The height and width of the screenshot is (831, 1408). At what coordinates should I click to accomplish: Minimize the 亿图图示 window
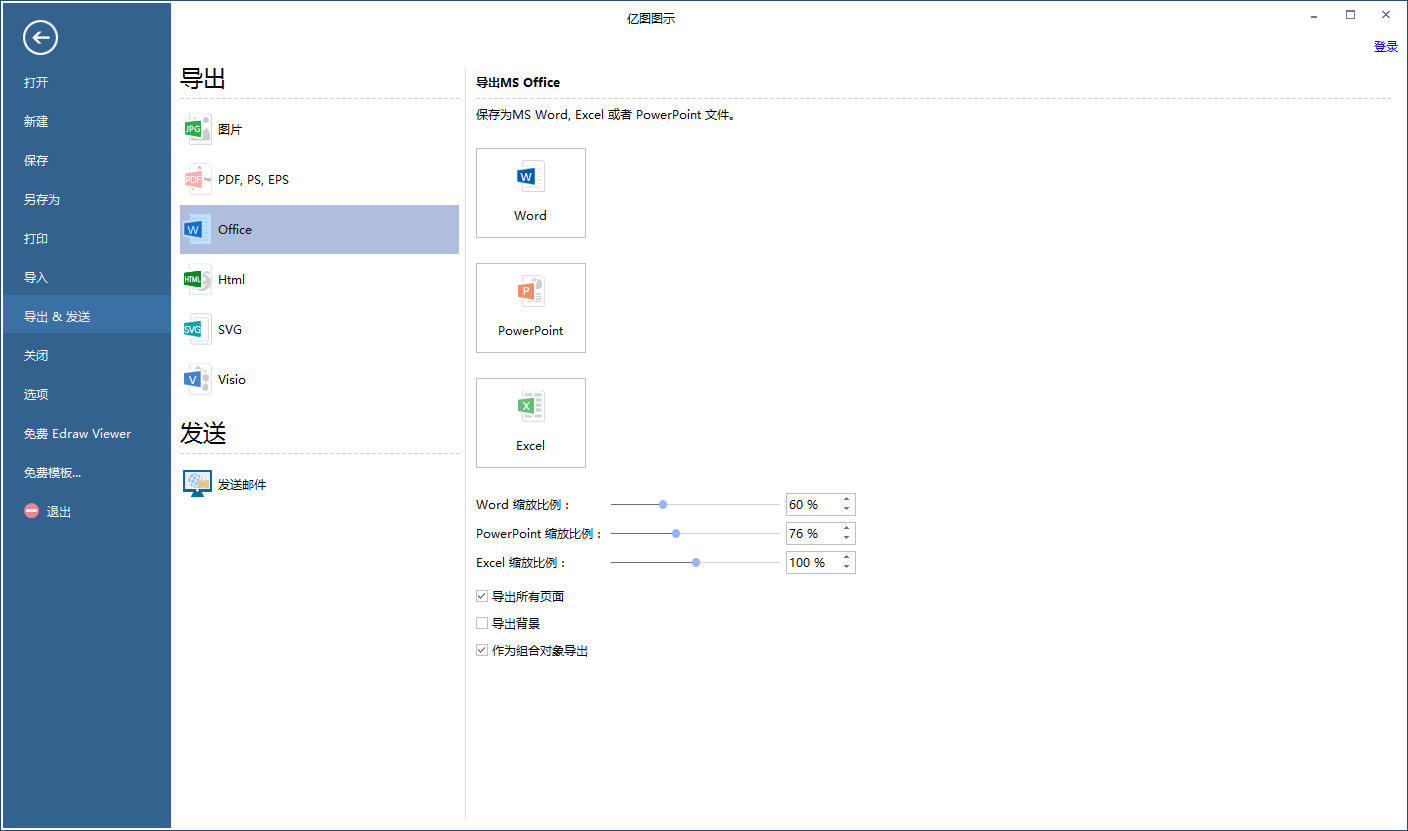click(1314, 15)
